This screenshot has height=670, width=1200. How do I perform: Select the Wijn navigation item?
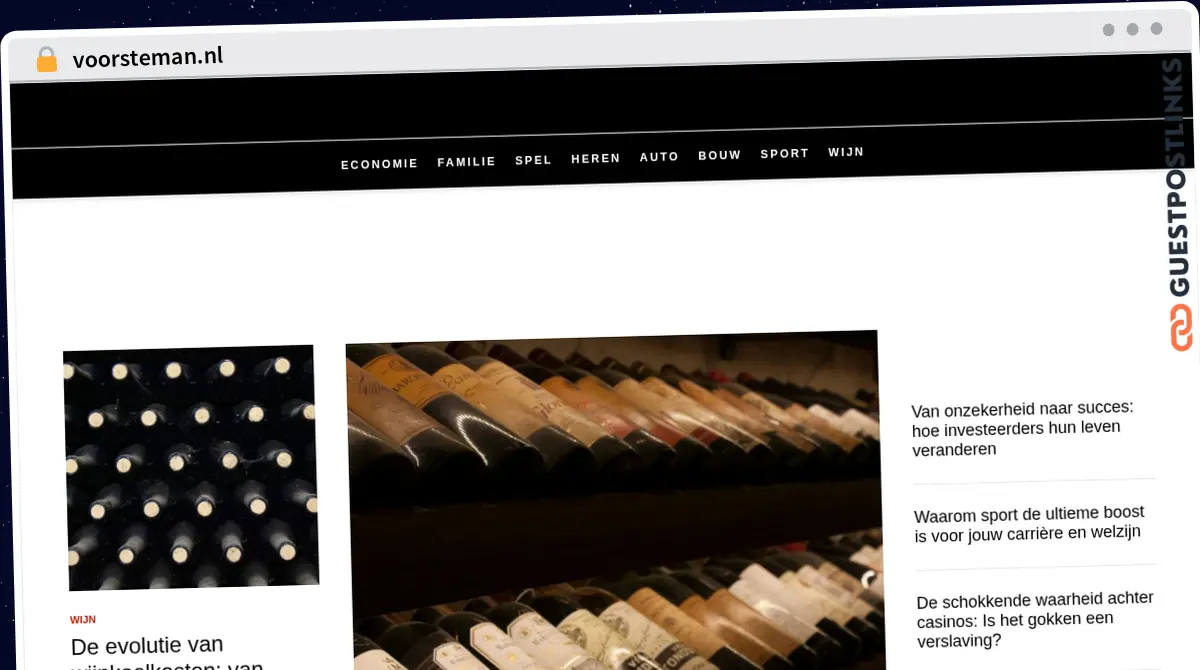(846, 152)
